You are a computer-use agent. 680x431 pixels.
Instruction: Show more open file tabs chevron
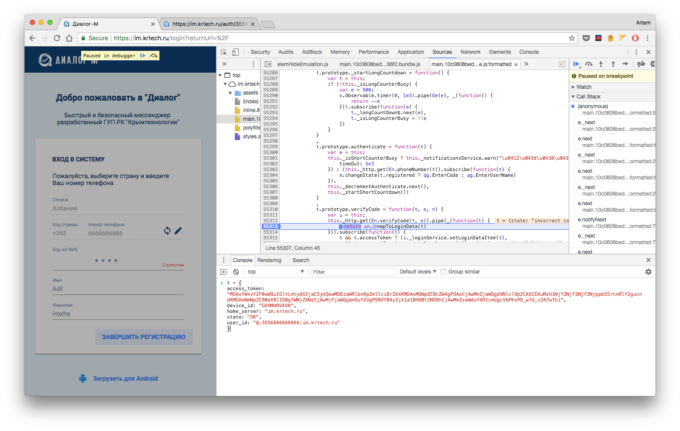coord(526,64)
